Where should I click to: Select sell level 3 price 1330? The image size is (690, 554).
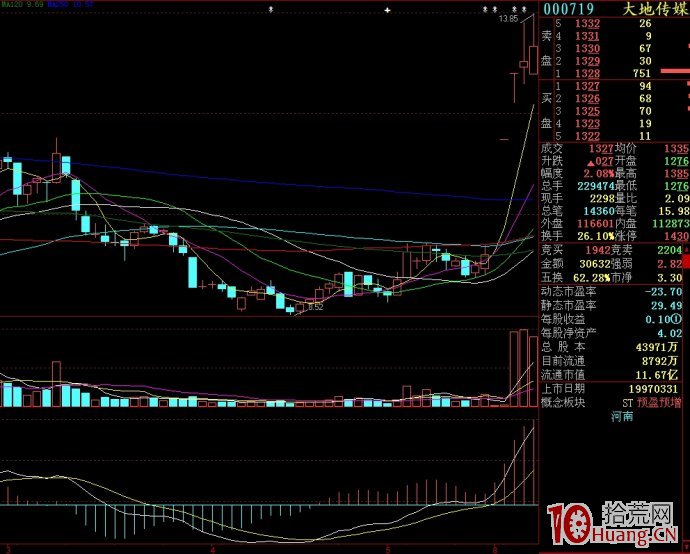[587, 48]
